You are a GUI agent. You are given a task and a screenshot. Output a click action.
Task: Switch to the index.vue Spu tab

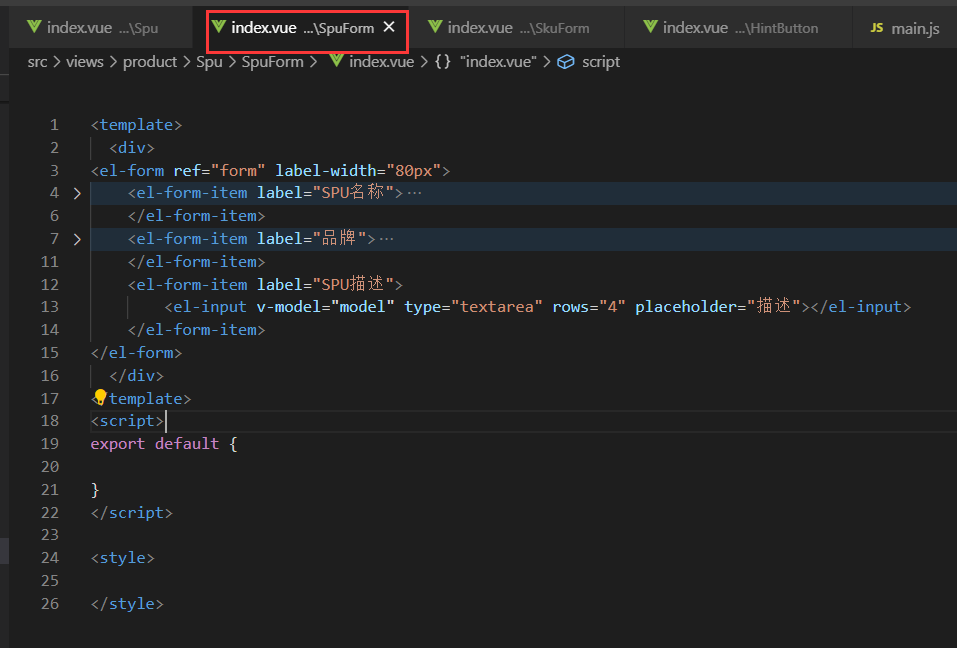point(101,27)
